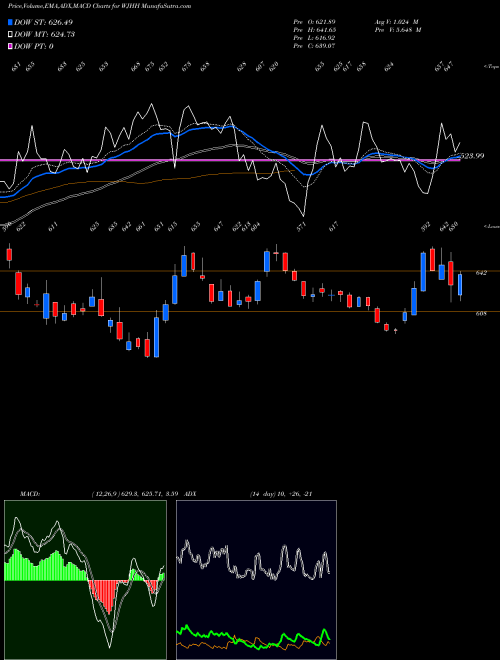Click the 'Pre V: 3.648 M' volume text
The width and height of the screenshot is (500, 660).
tap(398, 30)
